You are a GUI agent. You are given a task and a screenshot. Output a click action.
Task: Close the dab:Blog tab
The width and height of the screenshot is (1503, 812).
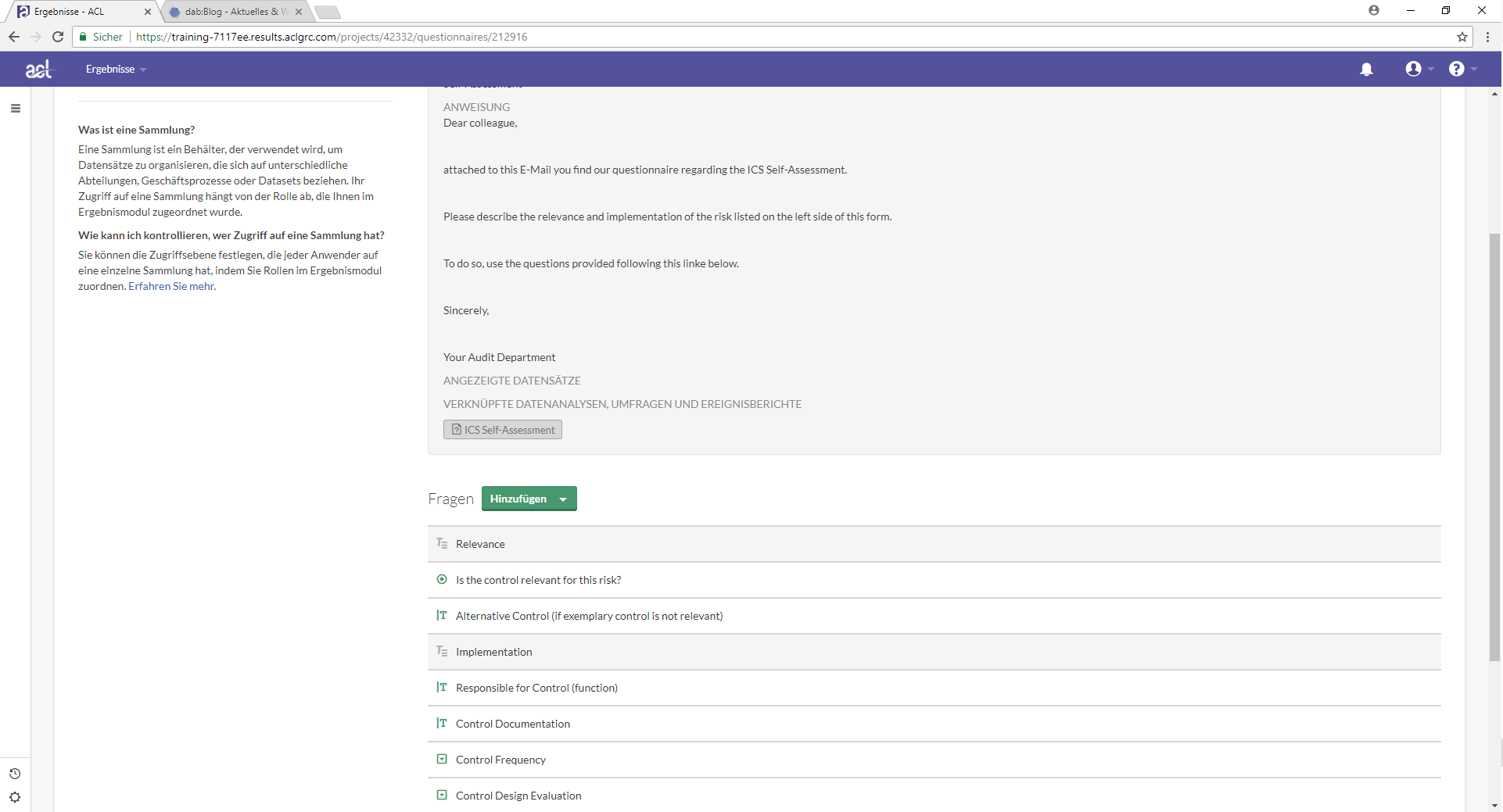pos(299,12)
